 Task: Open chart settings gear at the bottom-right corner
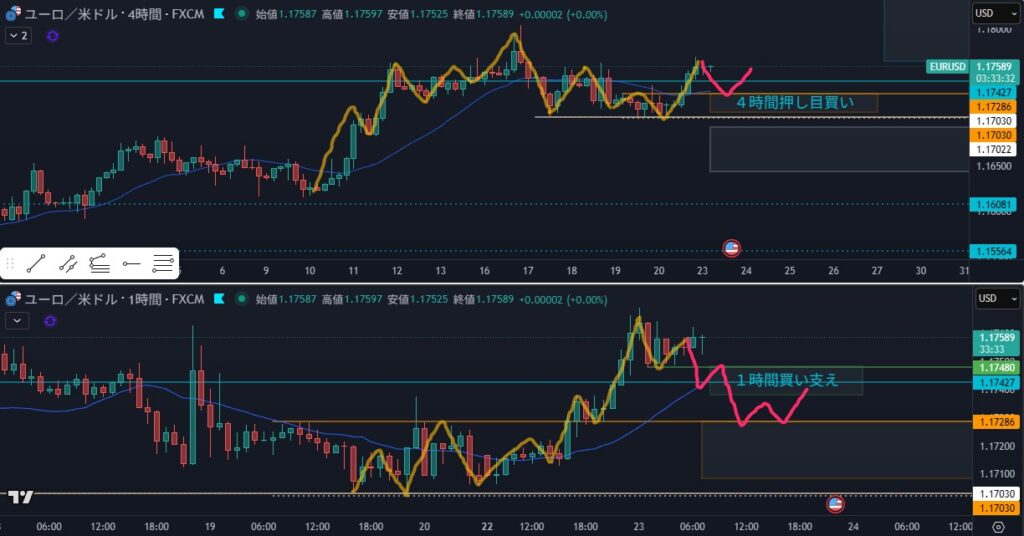(x=997, y=526)
